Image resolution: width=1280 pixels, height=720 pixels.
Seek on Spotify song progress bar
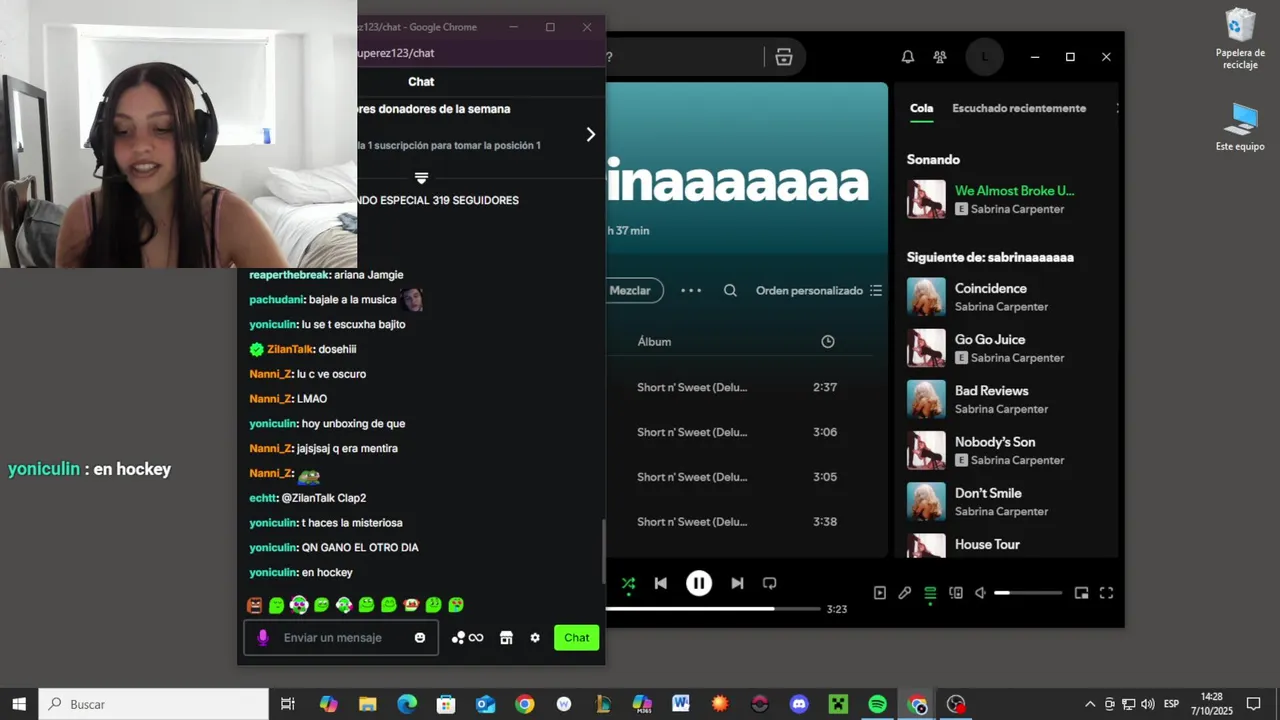pyautogui.click(x=713, y=608)
